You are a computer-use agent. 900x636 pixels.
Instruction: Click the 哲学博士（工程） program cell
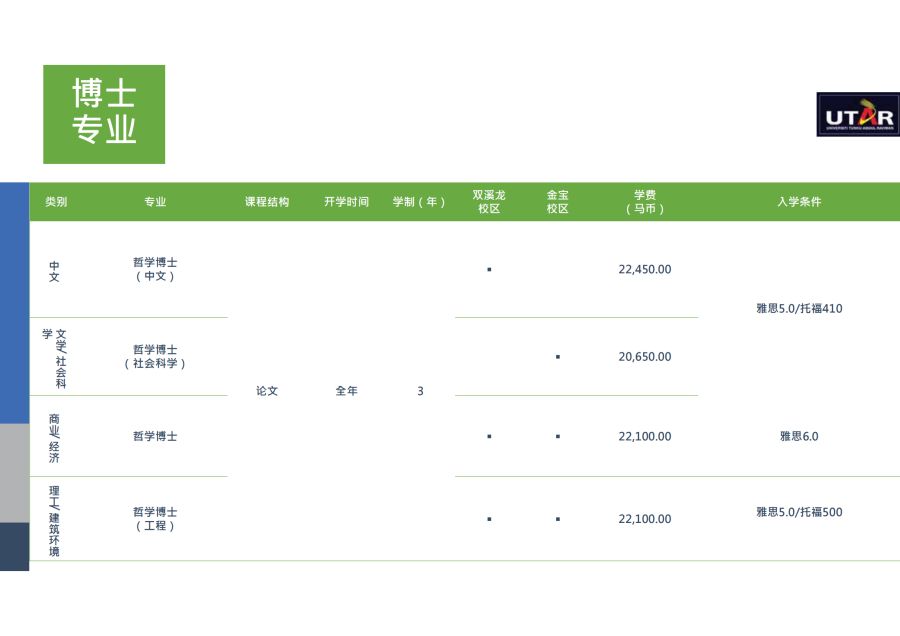coord(155,518)
